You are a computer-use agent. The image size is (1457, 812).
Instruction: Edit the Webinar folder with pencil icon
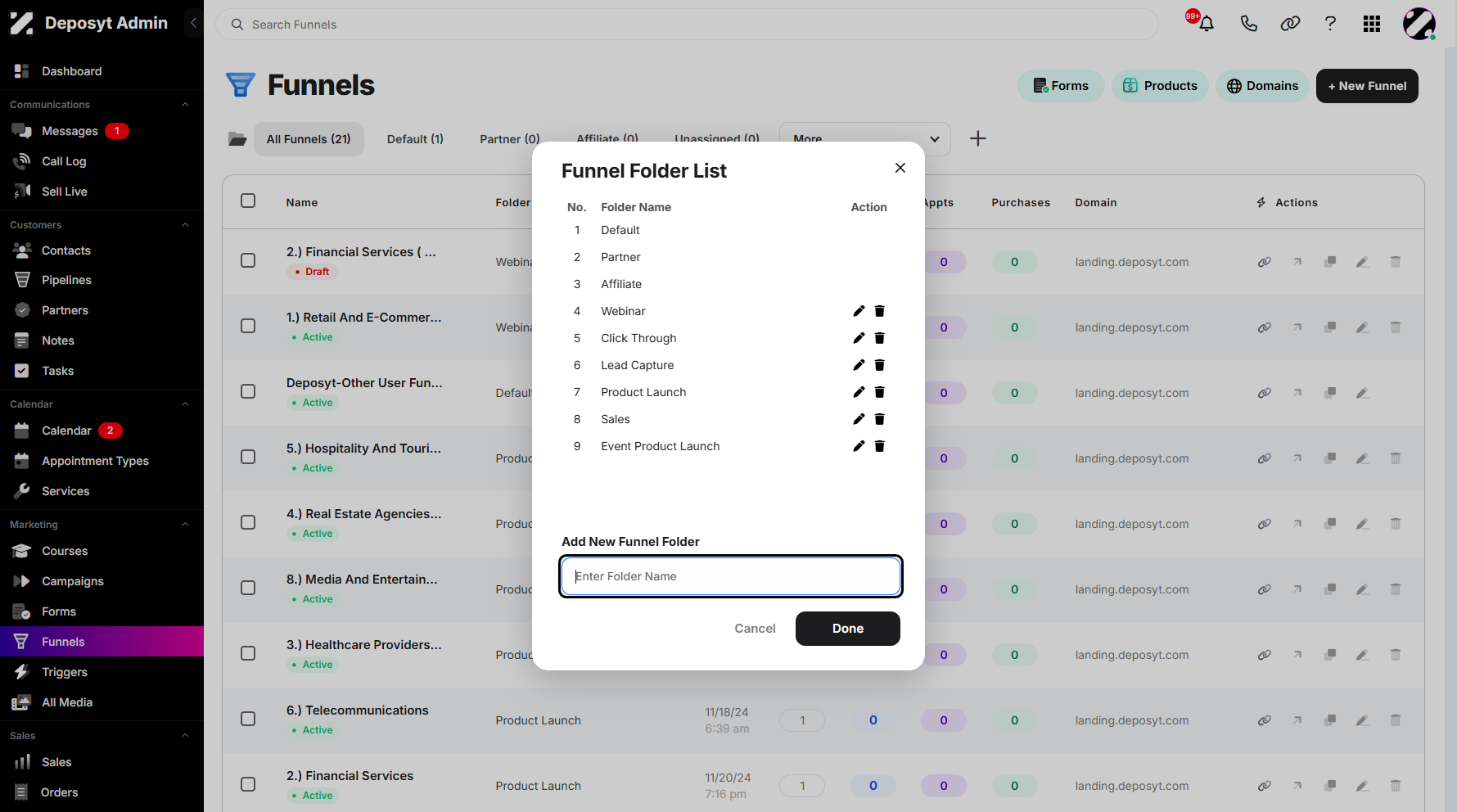(x=859, y=311)
